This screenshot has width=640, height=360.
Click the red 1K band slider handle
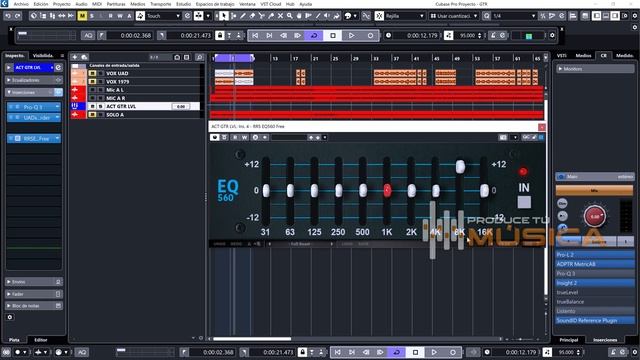[387, 190]
